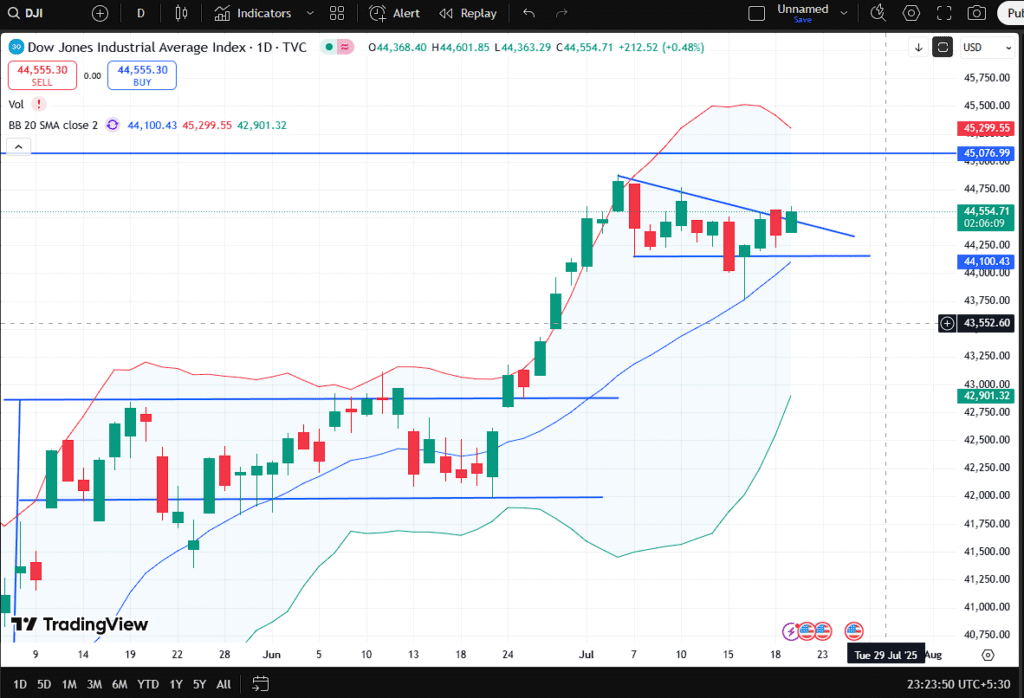The width and height of the screenshot is (1024, 698).
Task: Click the BUY 44,555.30 button
Action: tap(142, 75)
